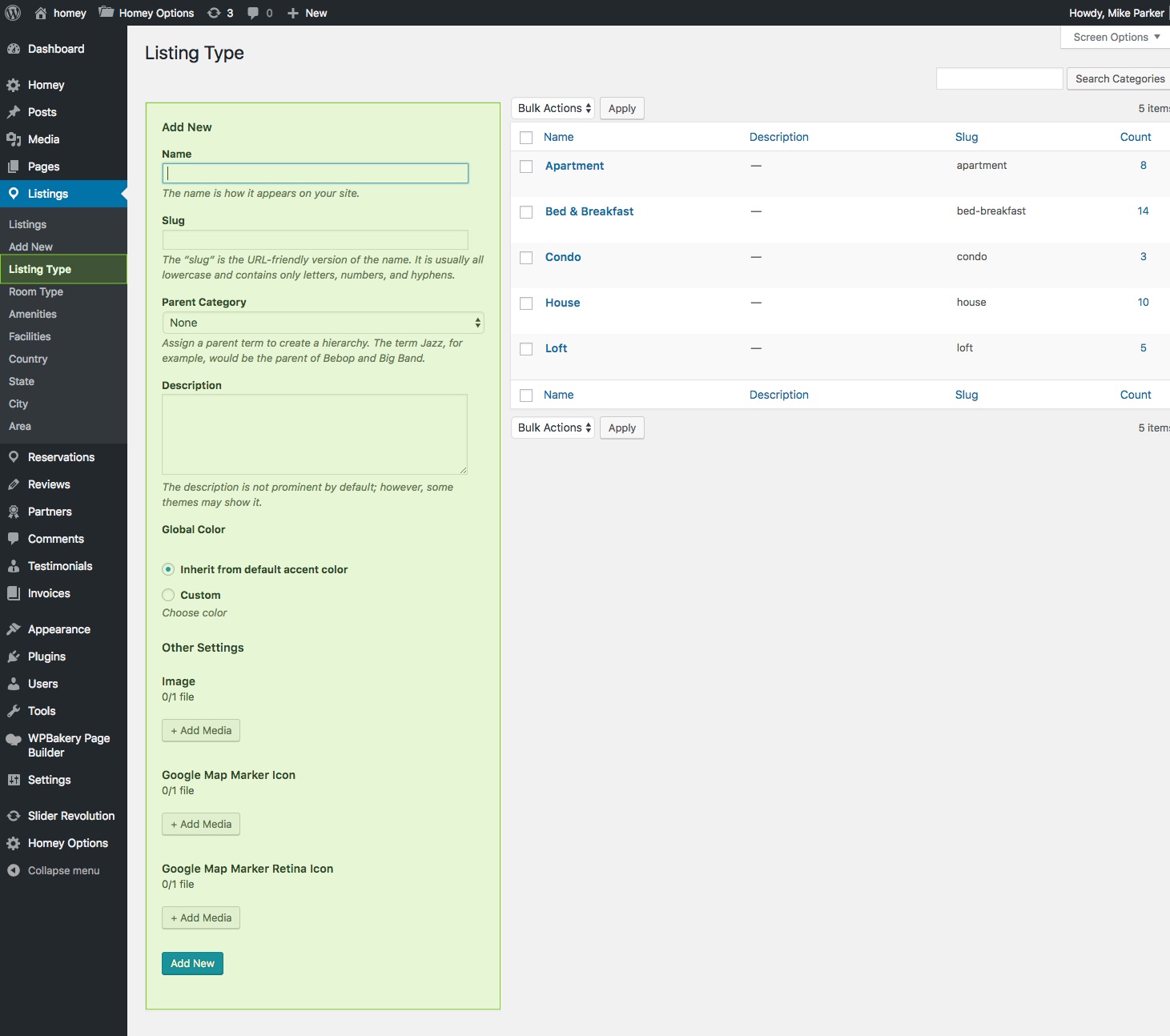Click the Testimonials icon in sidebar
Screen dimensions: 1170x1036
click(14, 566)
